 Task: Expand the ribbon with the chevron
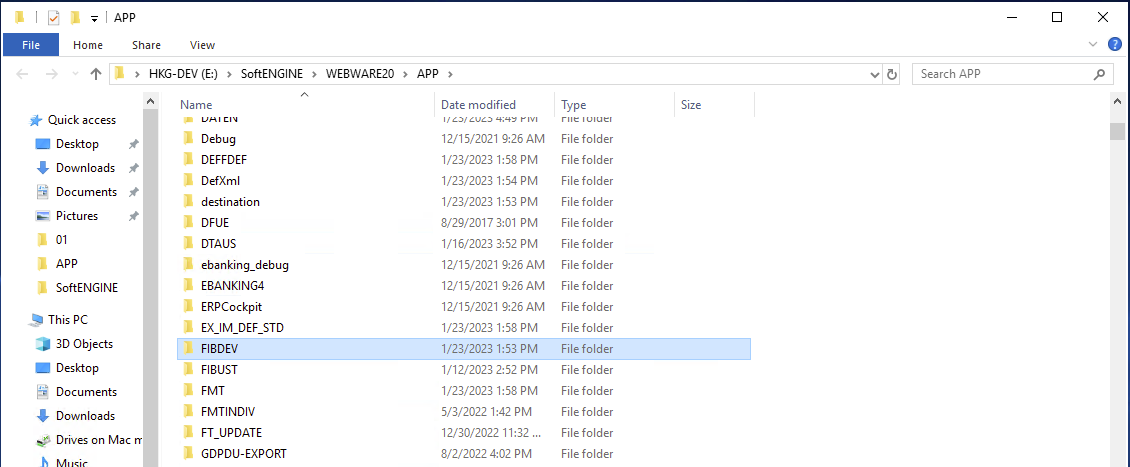tap(1093, 44)
